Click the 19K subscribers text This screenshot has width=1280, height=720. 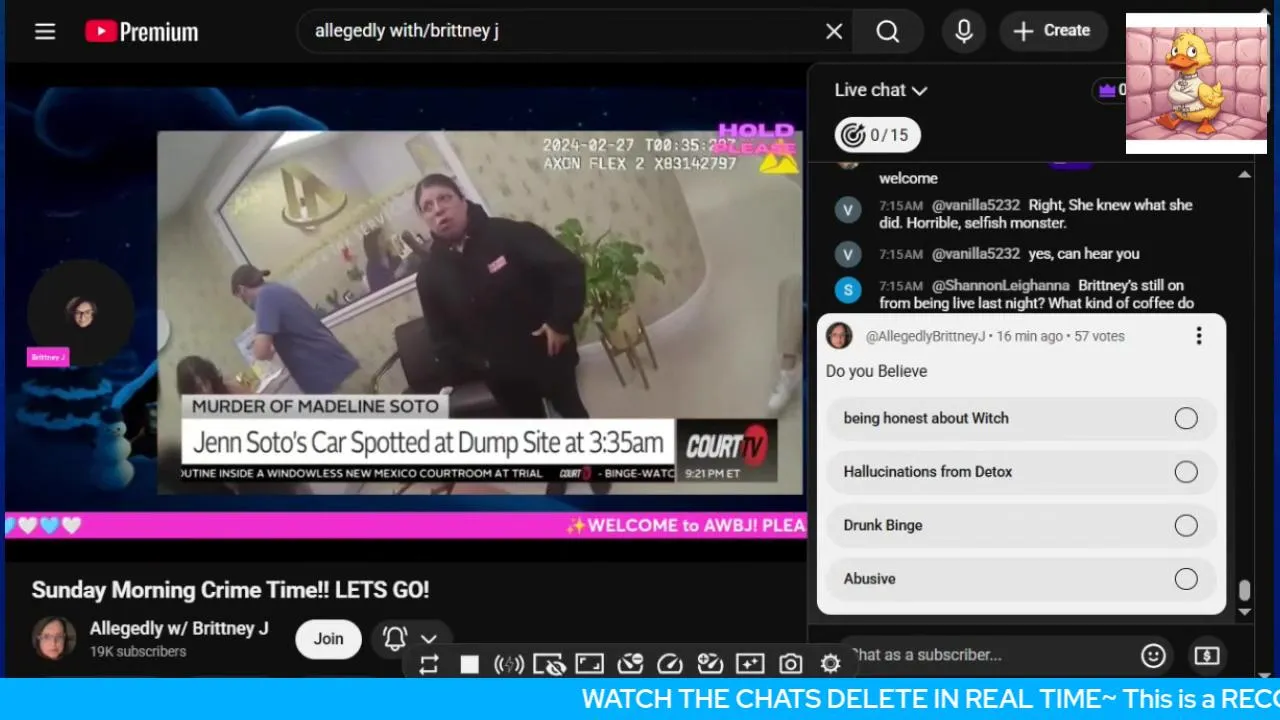coord(138,652)
